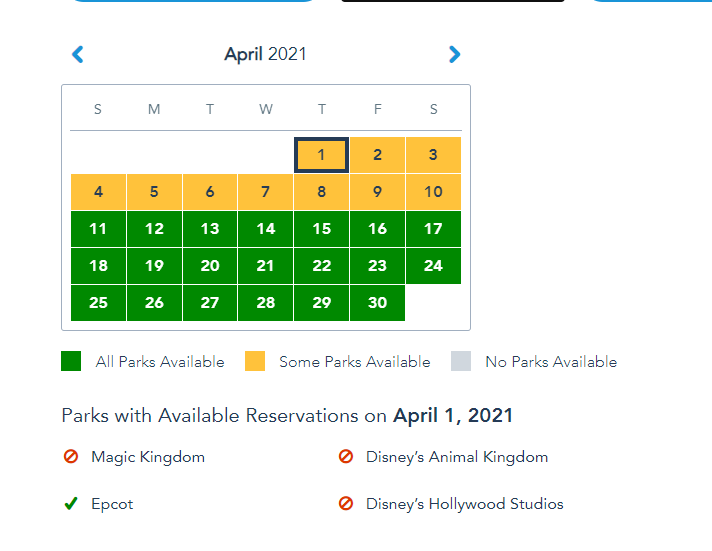Click unavailable icon beside Disney's Animal Kingdom

(346, 457)
